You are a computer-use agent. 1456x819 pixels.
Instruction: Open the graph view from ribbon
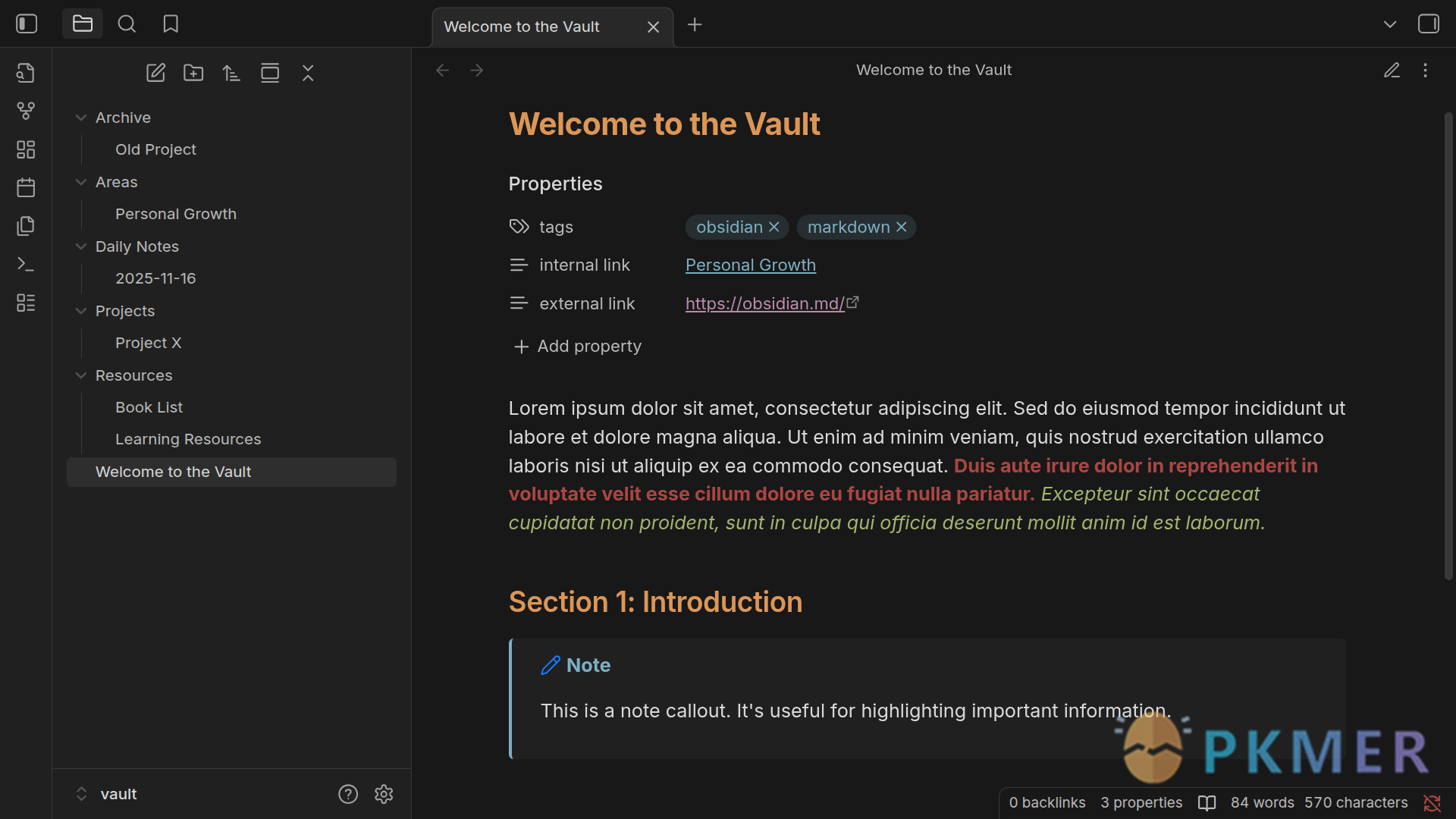coord(26,111)
